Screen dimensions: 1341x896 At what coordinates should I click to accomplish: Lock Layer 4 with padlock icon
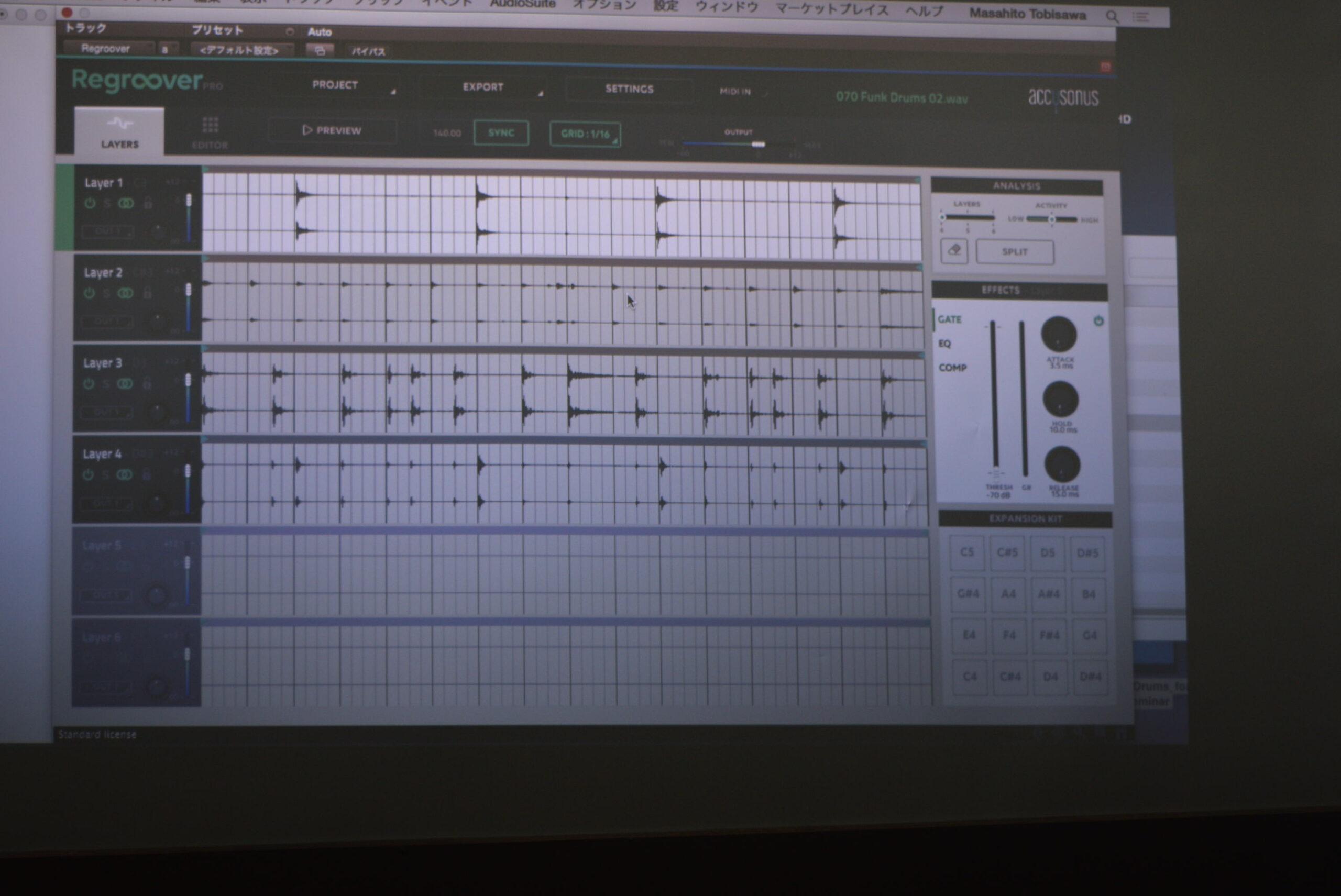tap(146, 474)
